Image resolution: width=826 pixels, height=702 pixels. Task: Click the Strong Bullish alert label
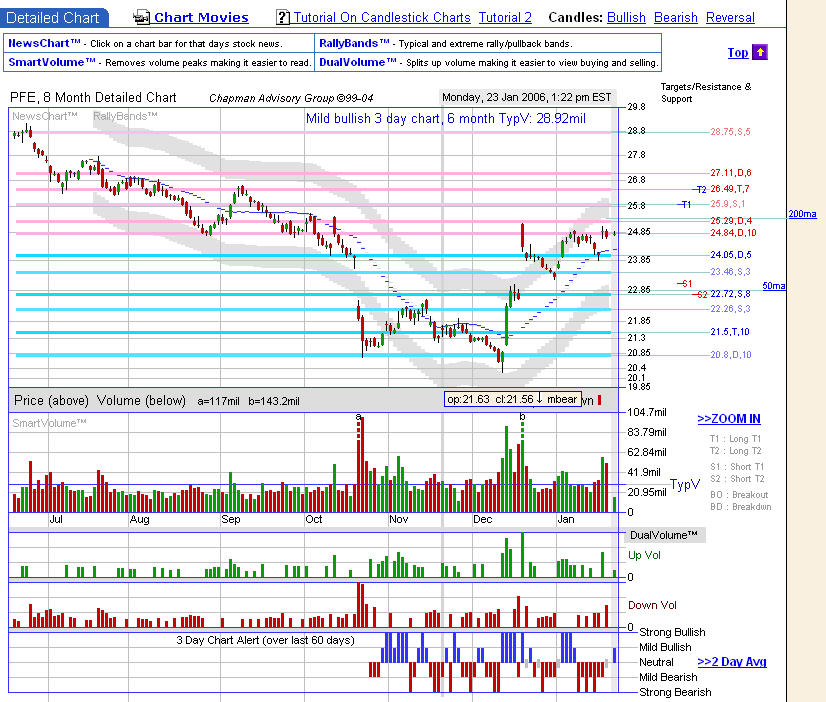tap(672, 632)
